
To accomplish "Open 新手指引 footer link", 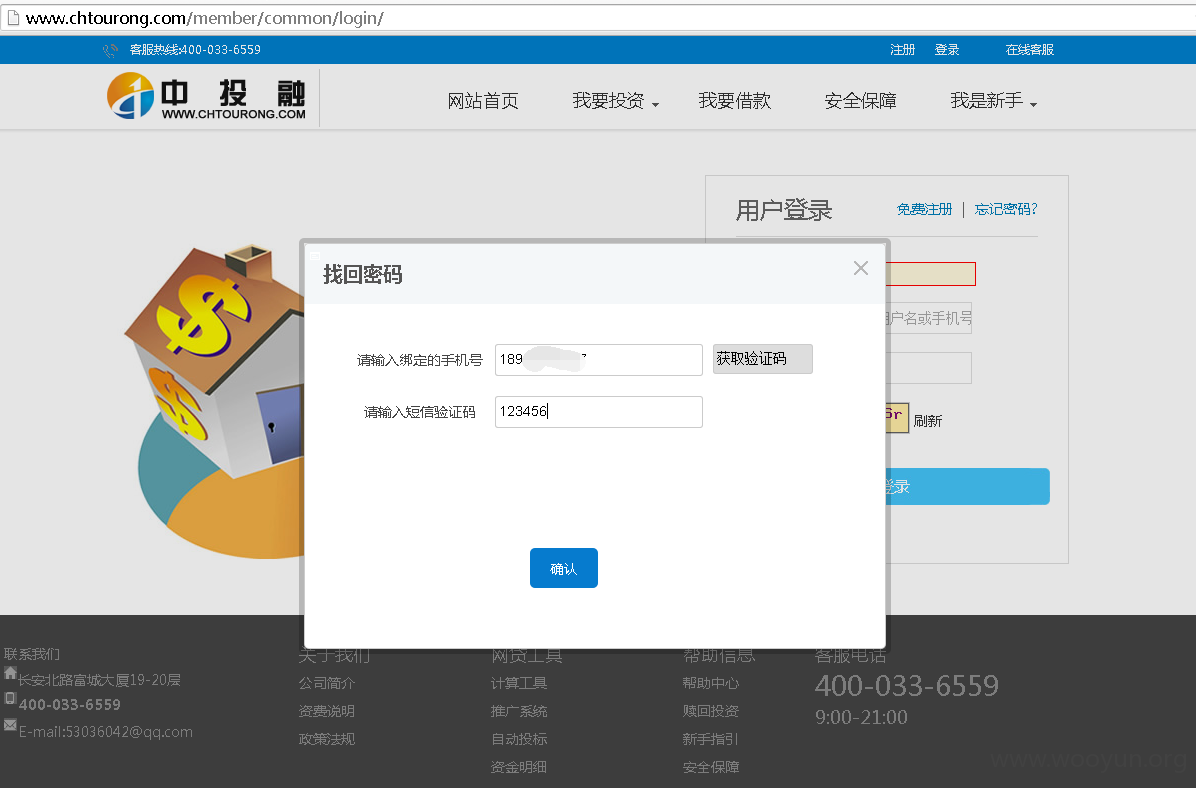I will tap(710, 739).
